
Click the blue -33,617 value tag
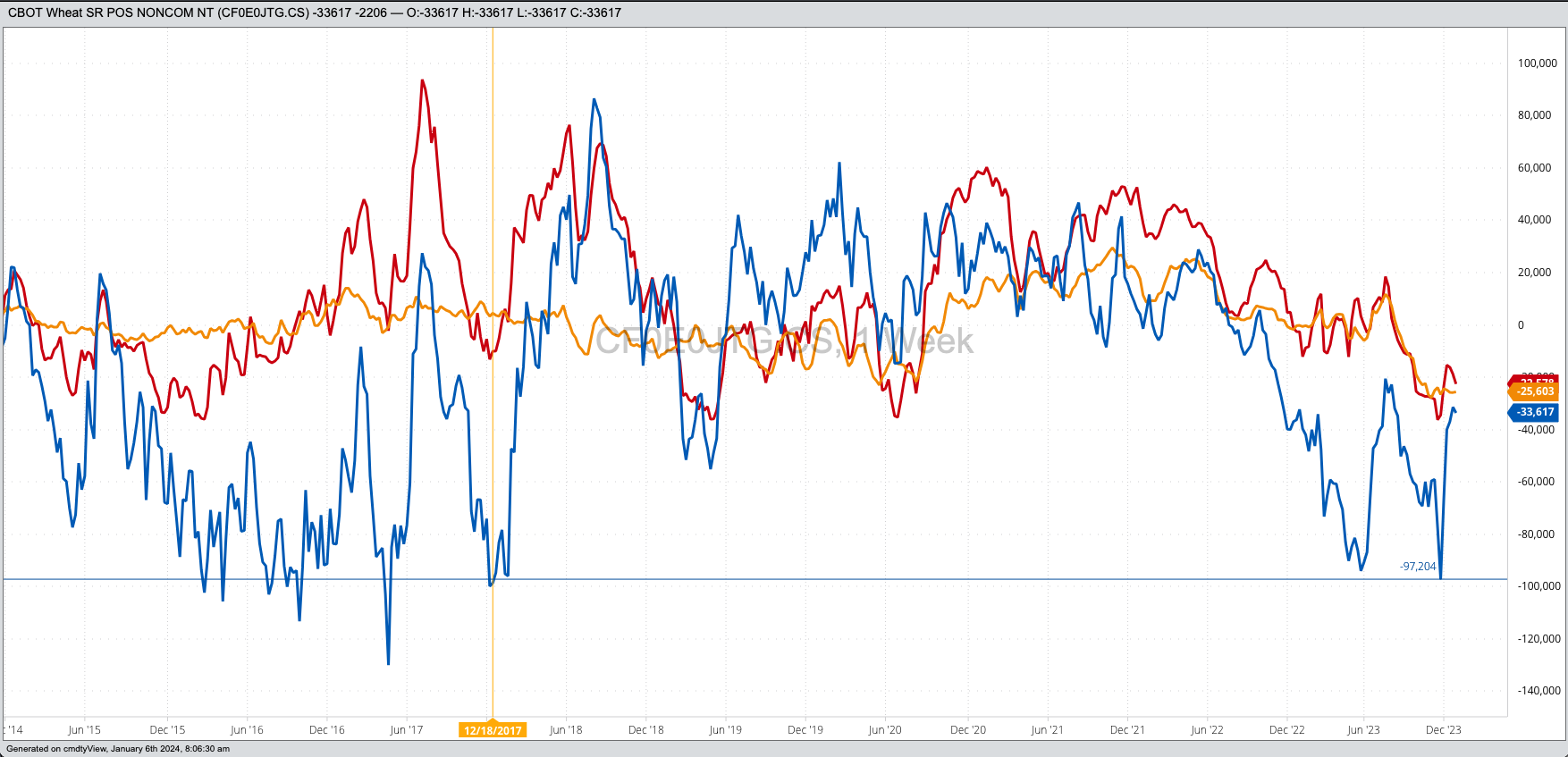point(1534,412)
